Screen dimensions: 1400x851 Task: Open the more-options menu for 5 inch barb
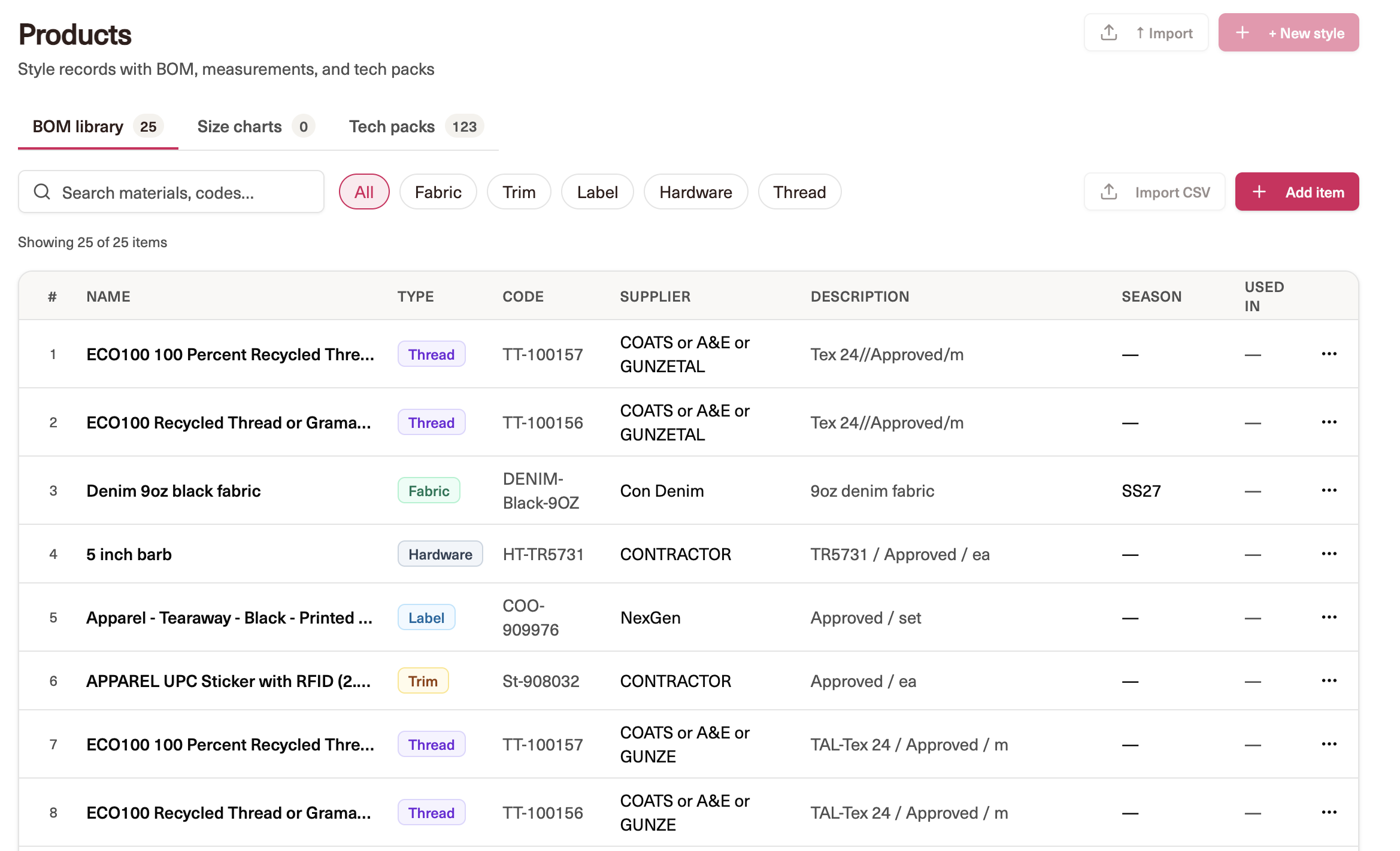pyautogui.click(x=1329, y=554)
